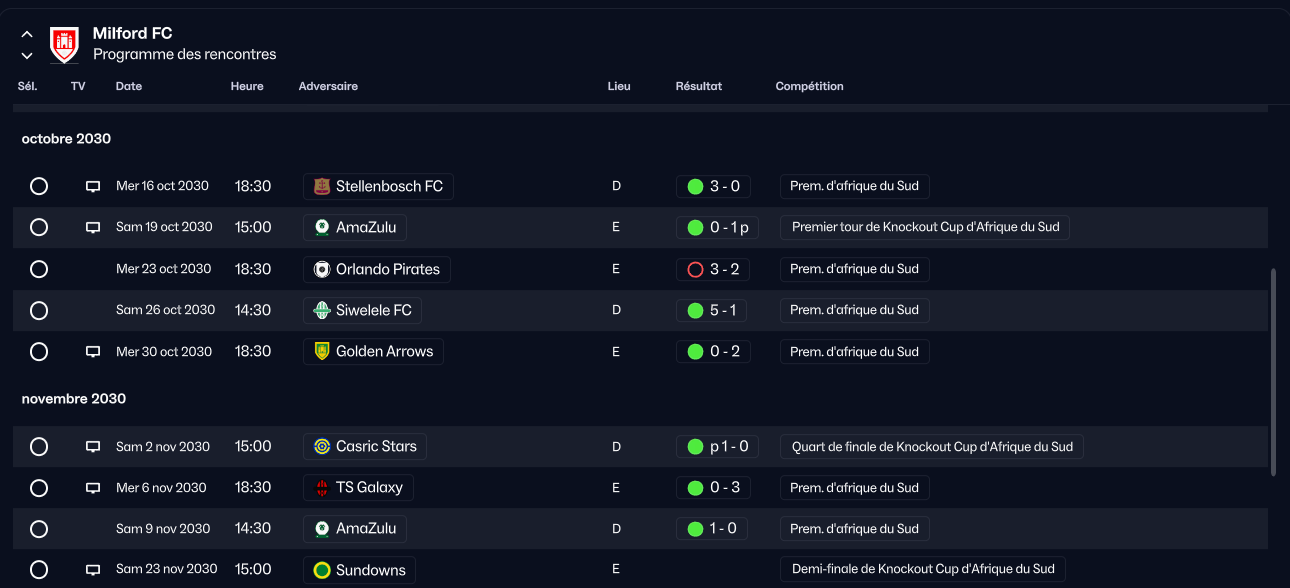Click the up chevron beside Milford FC

pyautogui.click(x=27, y=34)
